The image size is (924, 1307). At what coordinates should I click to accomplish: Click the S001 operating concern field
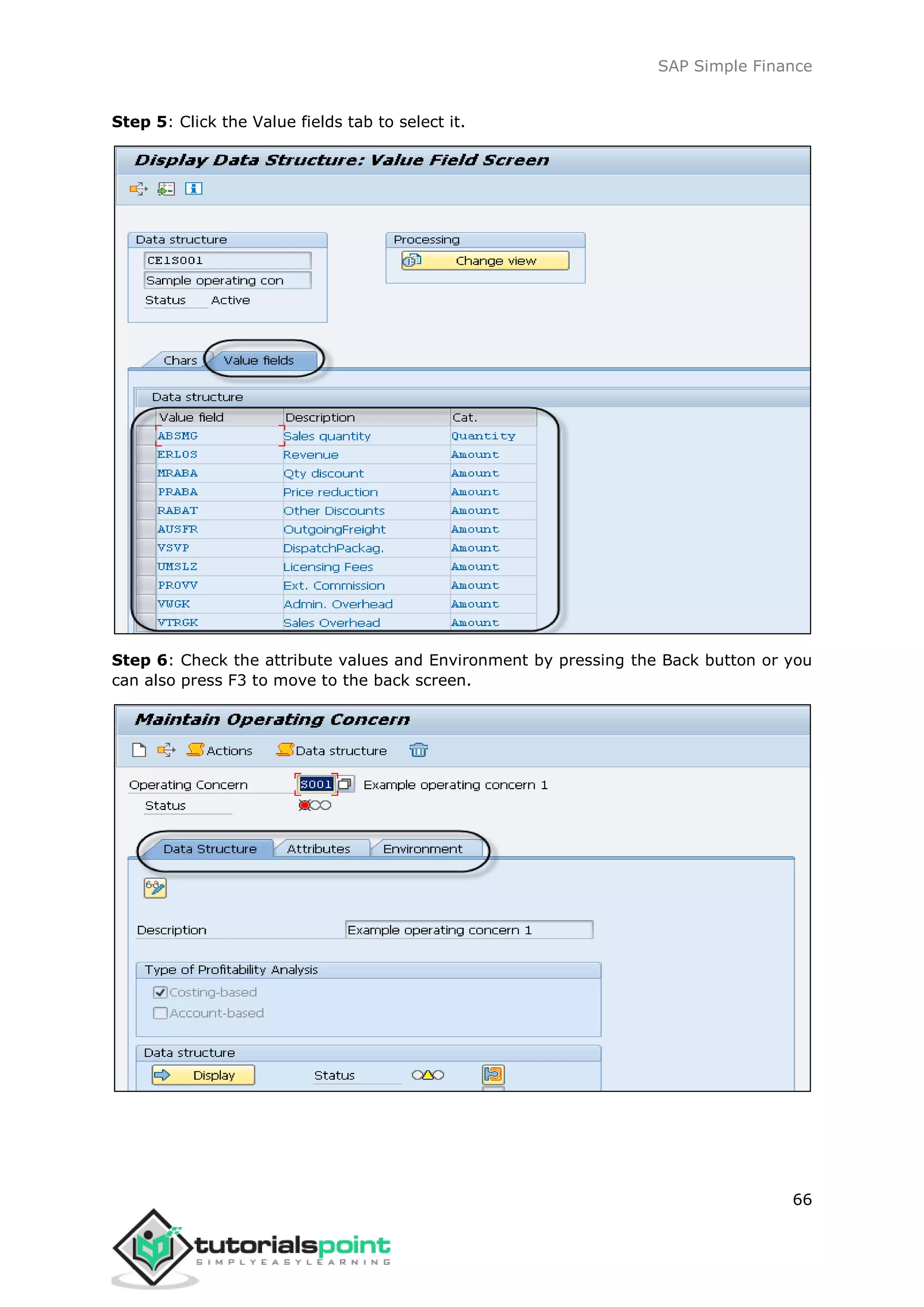316,784
